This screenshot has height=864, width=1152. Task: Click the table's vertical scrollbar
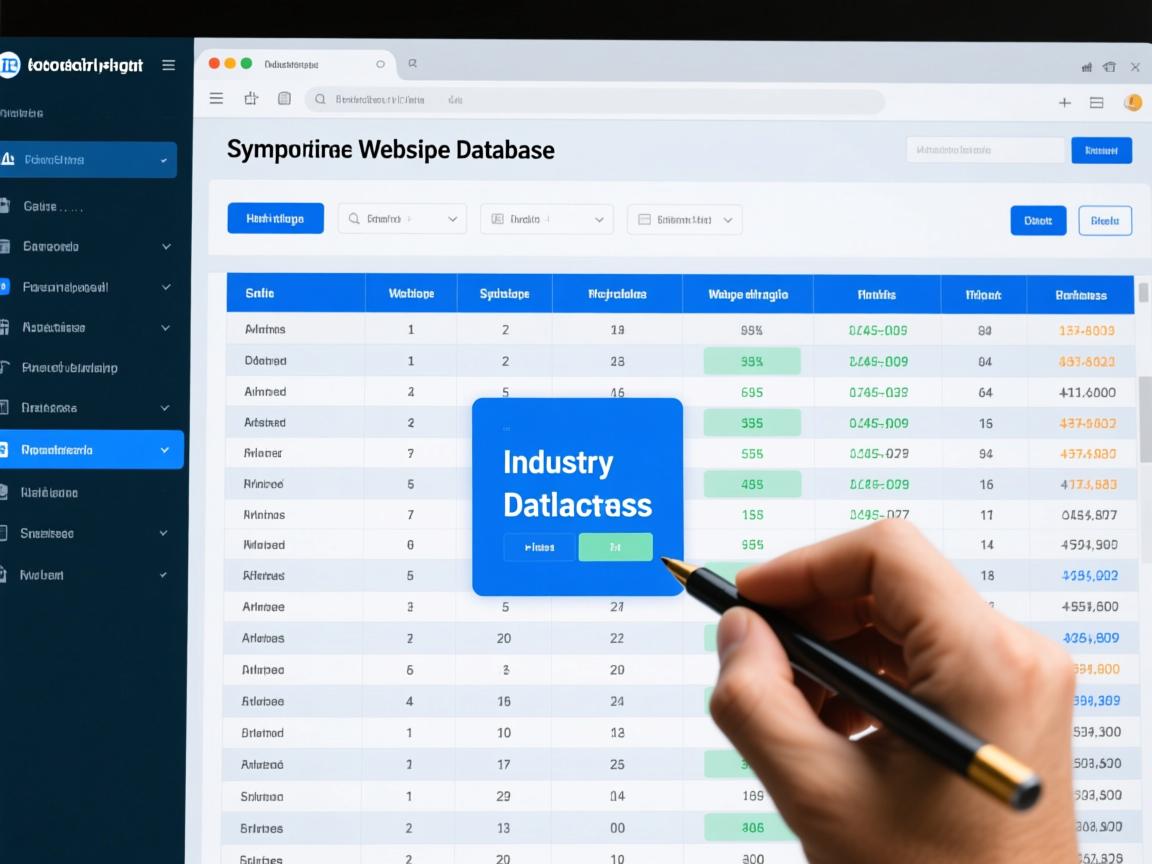(1144, 420)
